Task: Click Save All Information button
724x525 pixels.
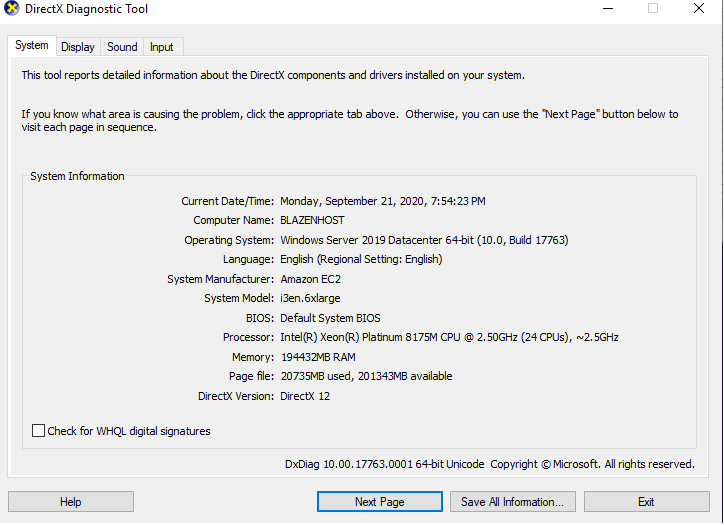Action: pos(513,501)
